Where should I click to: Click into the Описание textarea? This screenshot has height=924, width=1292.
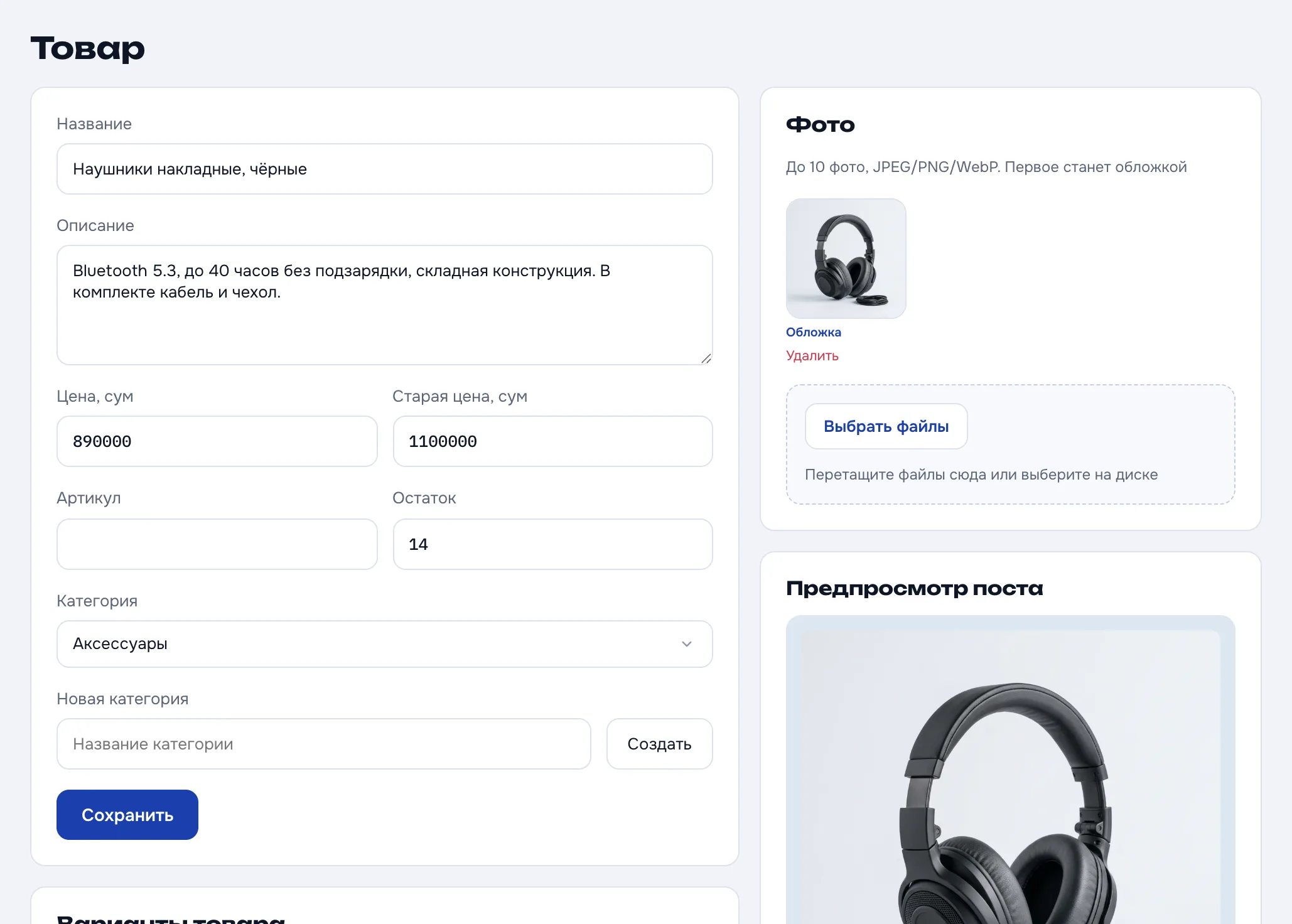click(x=384, y=305)
